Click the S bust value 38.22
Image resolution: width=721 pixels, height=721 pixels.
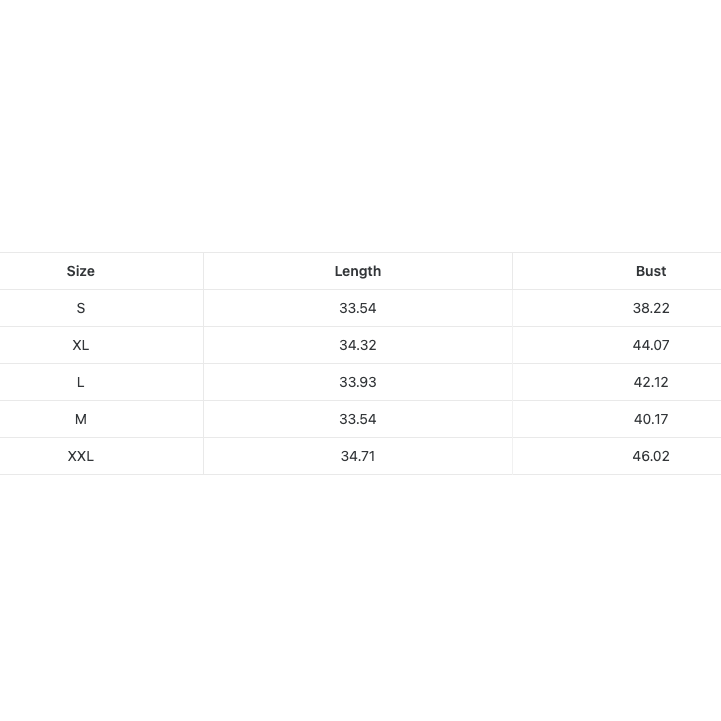coord(651,308)
